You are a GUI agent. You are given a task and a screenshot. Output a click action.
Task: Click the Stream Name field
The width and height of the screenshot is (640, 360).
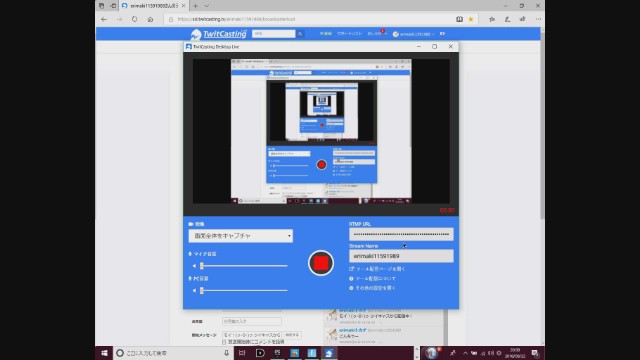point(401,256)
